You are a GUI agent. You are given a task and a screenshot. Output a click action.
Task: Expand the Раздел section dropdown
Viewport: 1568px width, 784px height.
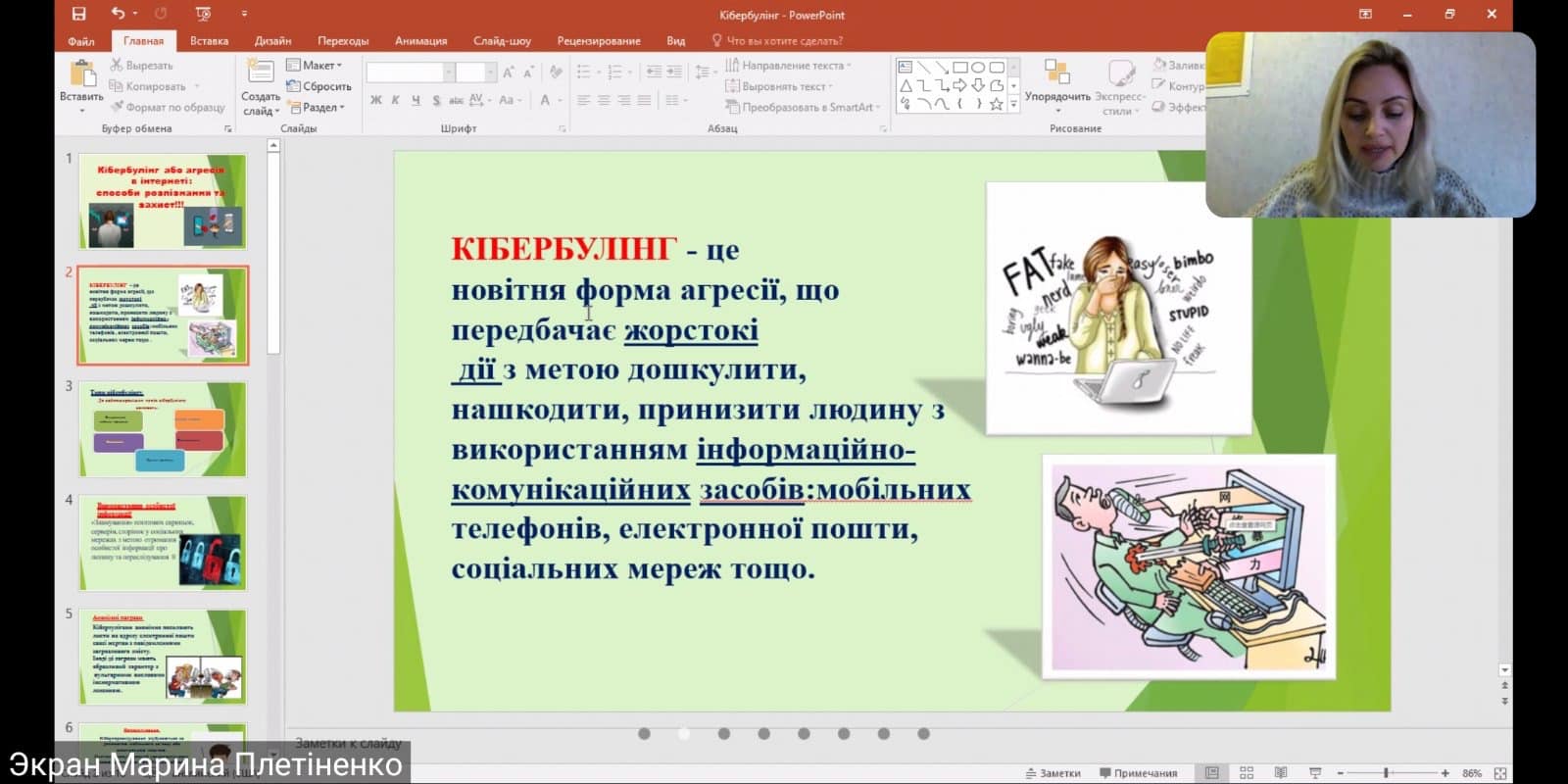click(x=316, y=107)
